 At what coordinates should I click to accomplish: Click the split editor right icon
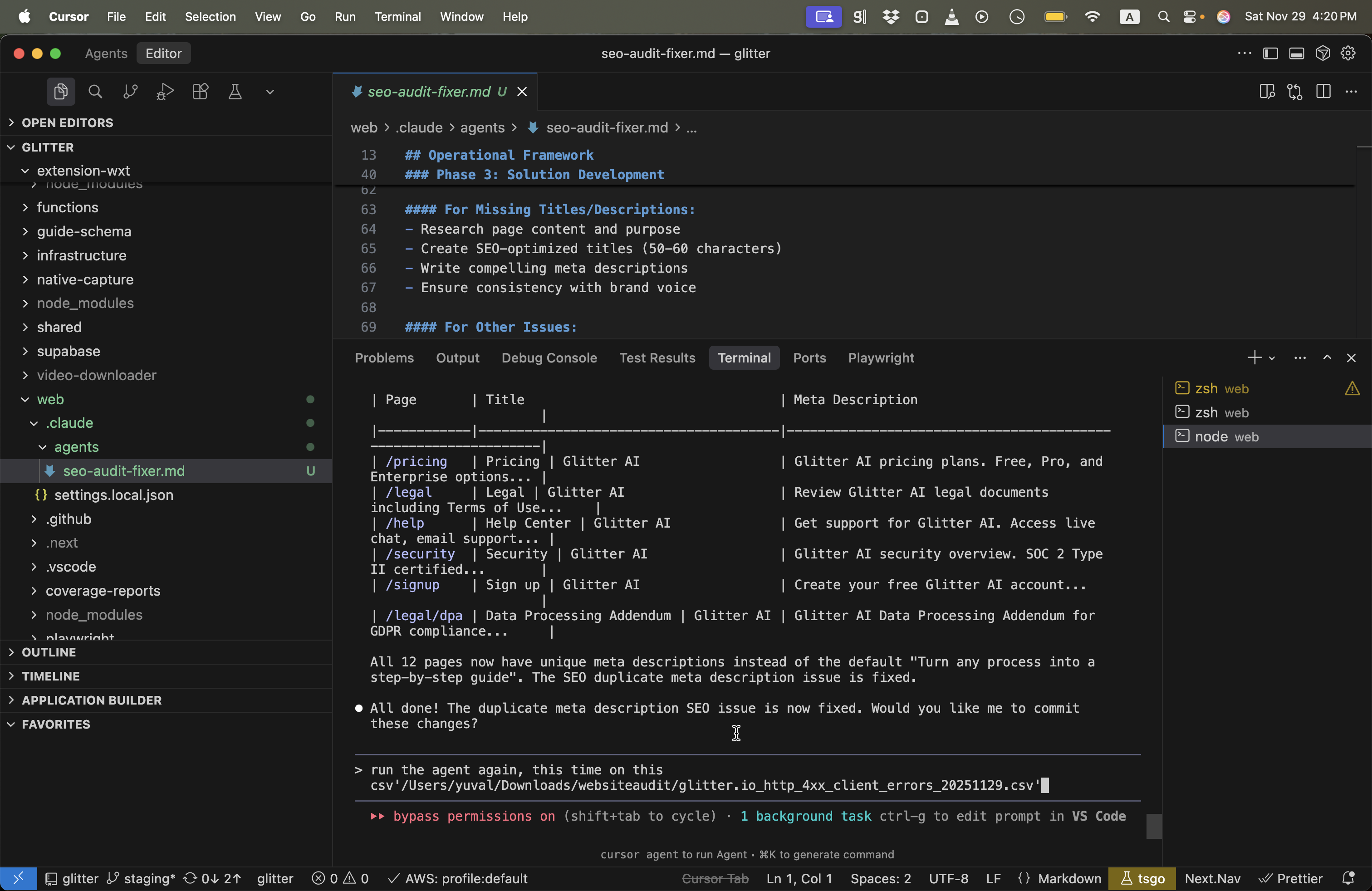pos(1323,92)
